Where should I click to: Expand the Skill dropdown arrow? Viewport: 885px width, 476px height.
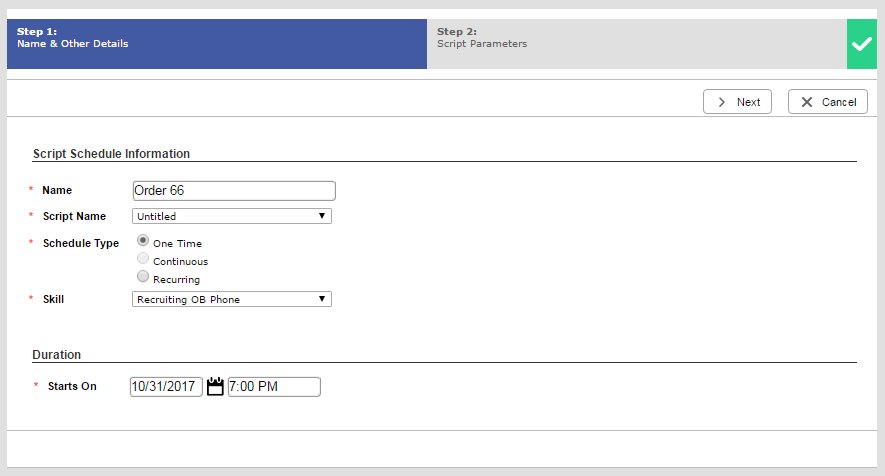322,299
